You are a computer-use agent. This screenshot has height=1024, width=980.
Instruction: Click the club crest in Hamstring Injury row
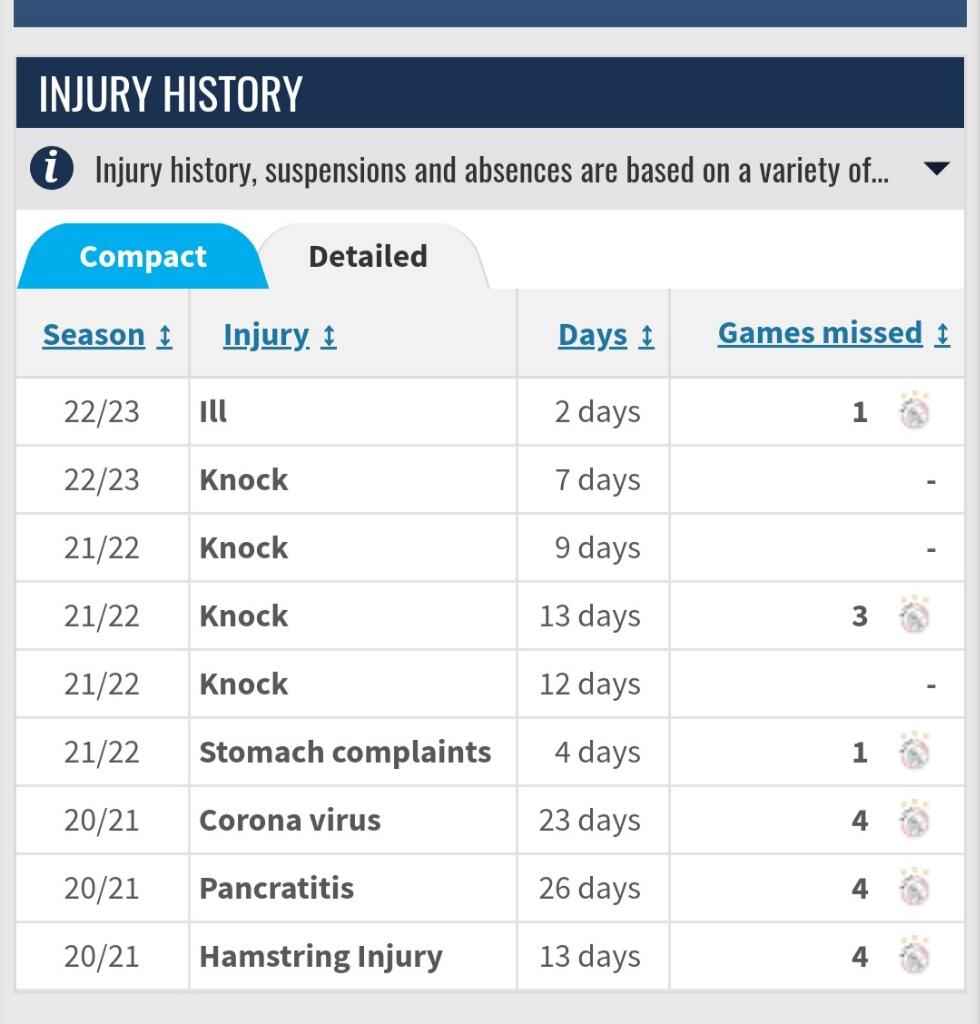914,956
